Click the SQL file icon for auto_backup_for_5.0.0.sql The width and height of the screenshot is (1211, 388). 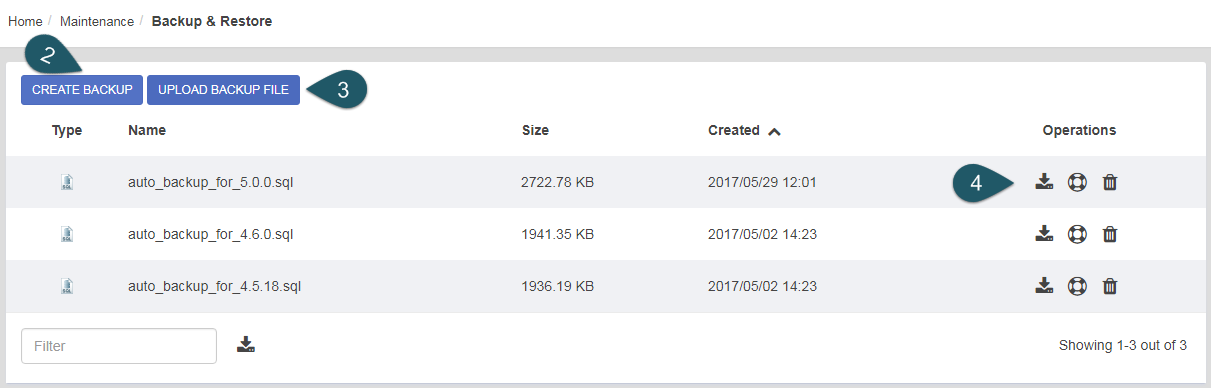click(x=67, y=182)
